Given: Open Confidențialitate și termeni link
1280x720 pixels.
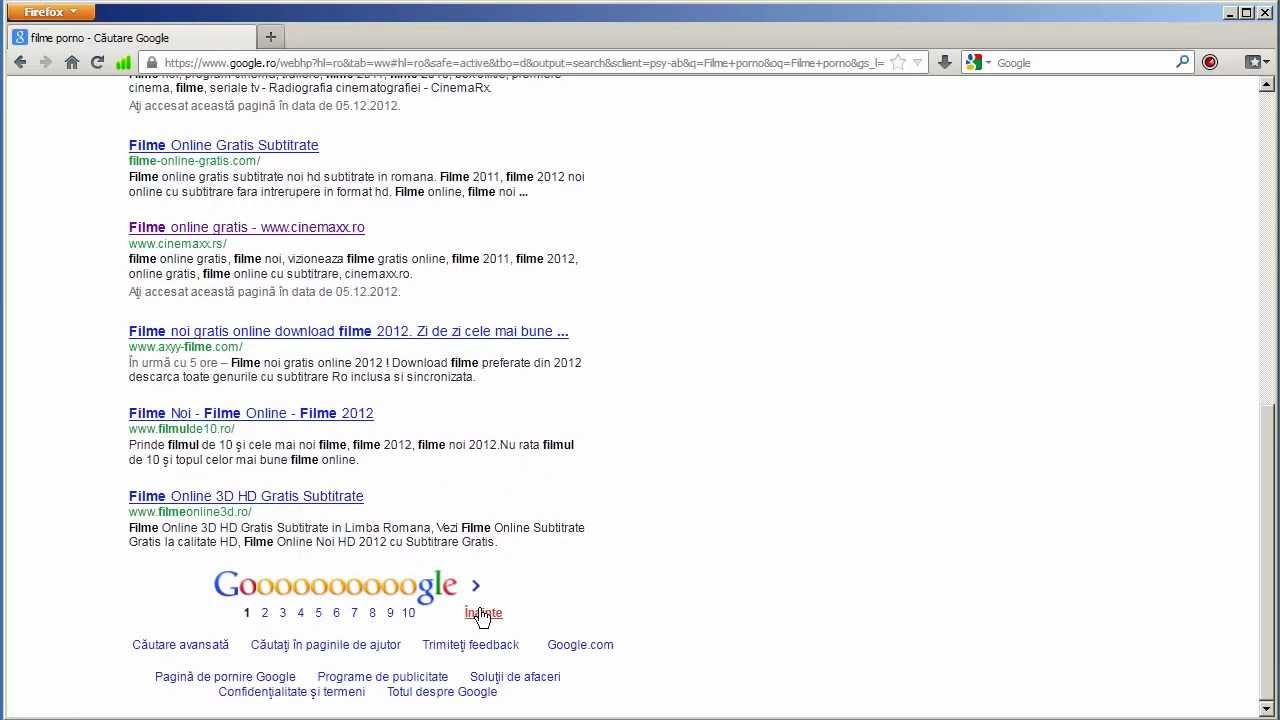Looking at the screenshot, I should coord(292,692).
